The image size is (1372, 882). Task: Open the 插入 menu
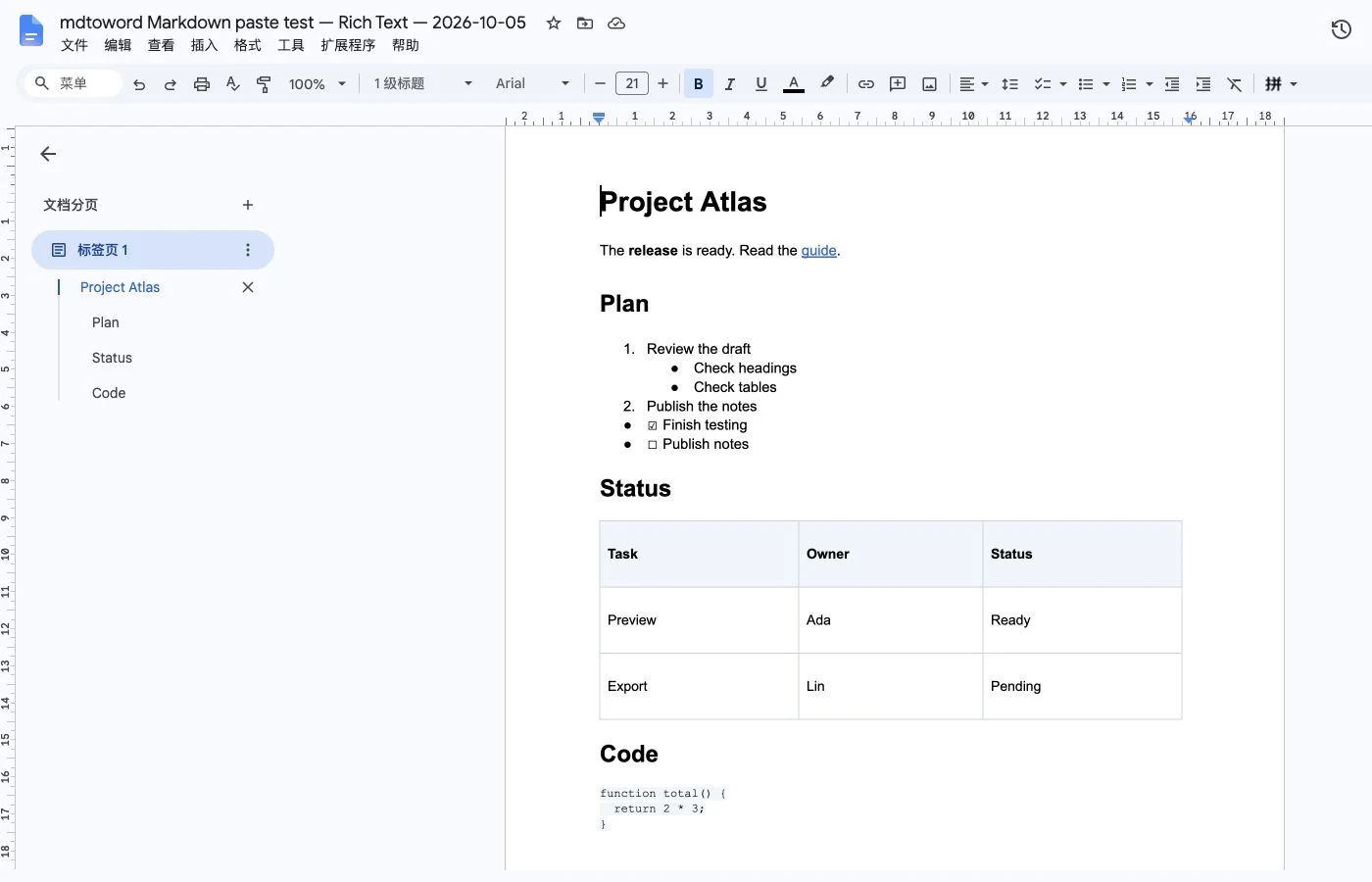[204, 45]
